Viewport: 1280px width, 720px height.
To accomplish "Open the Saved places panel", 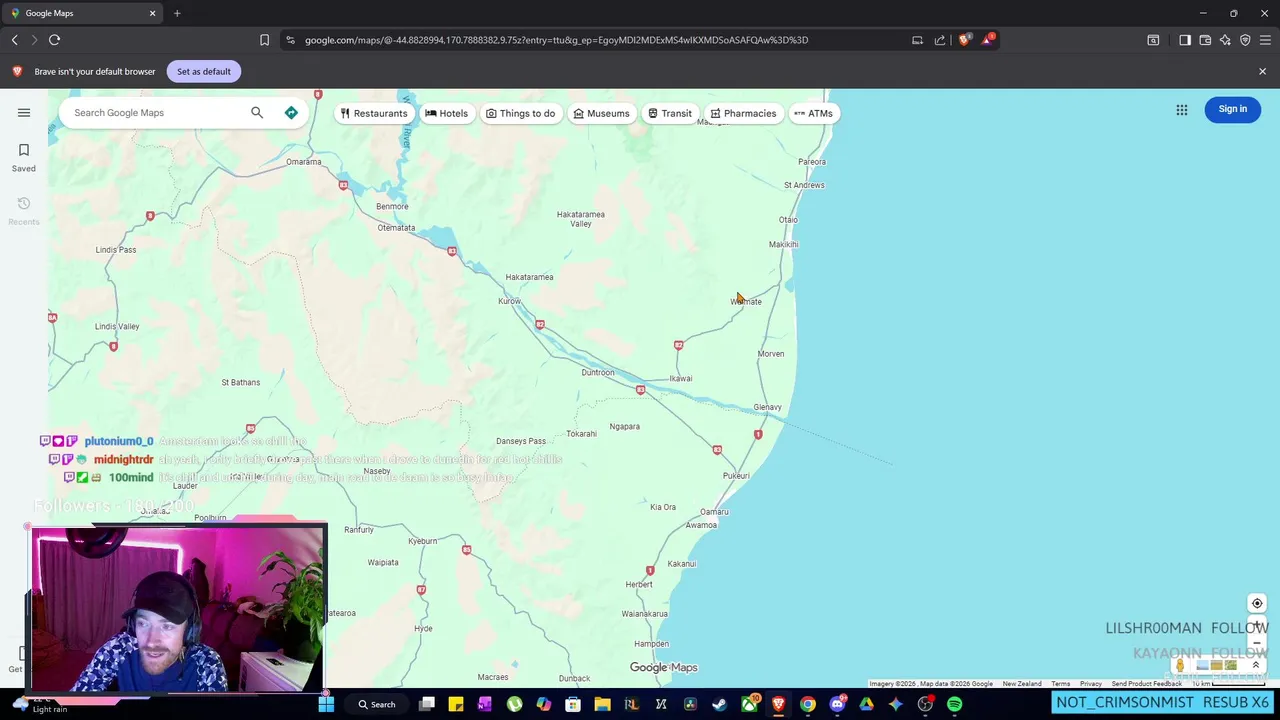I will [24, 157].
